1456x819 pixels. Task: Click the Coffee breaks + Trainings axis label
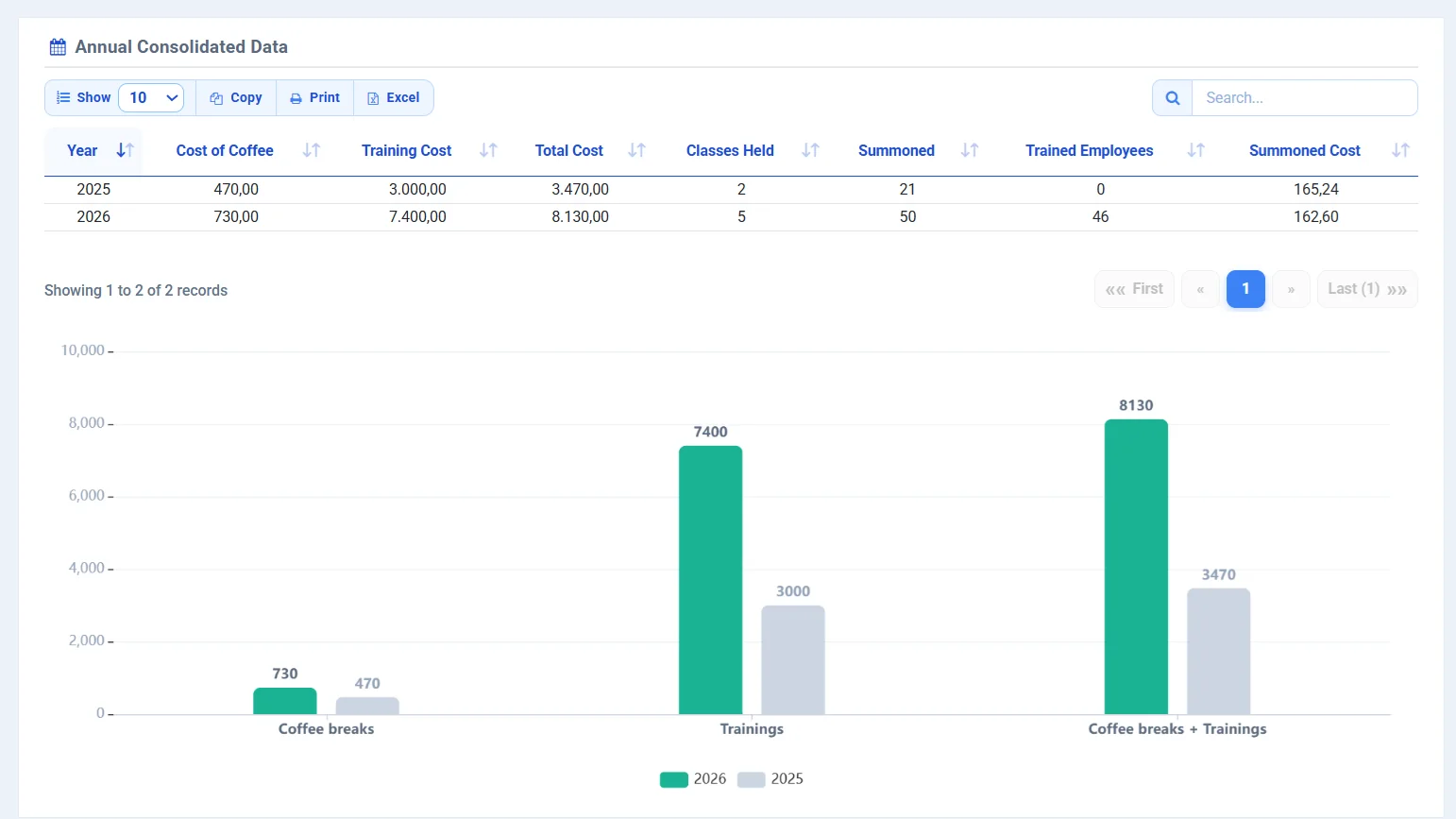(x=1177, y=729)
